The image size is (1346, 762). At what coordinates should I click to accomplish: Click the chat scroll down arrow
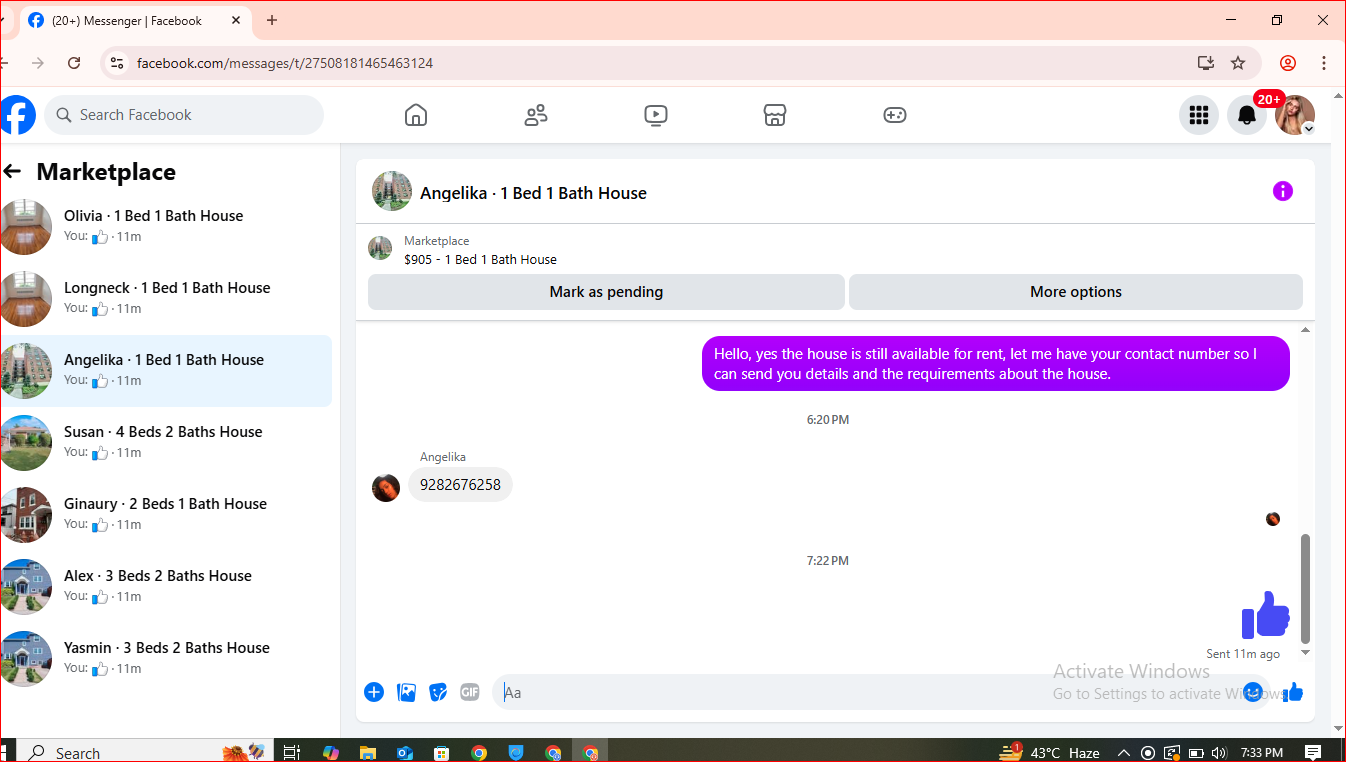(x=1305, y=652)
